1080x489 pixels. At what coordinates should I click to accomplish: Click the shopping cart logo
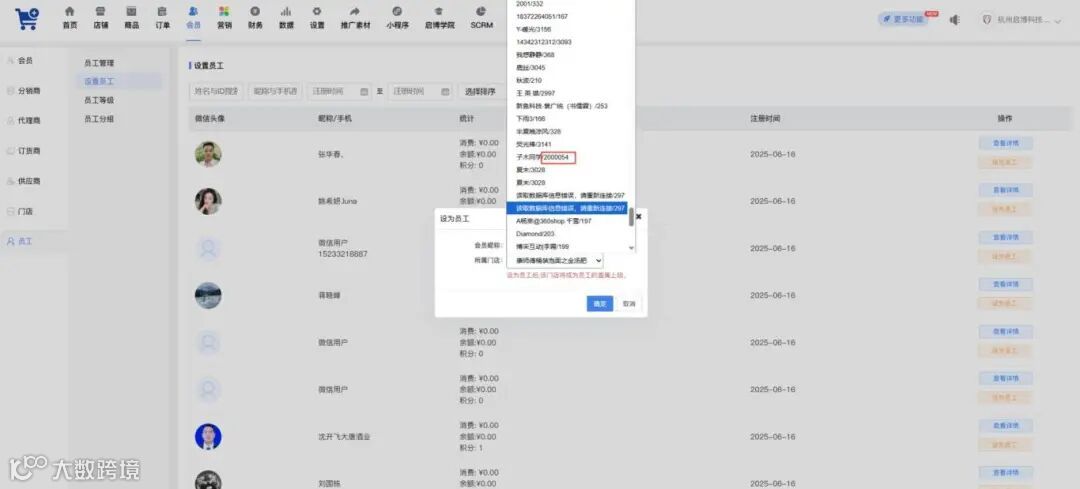tap(28, 19)
